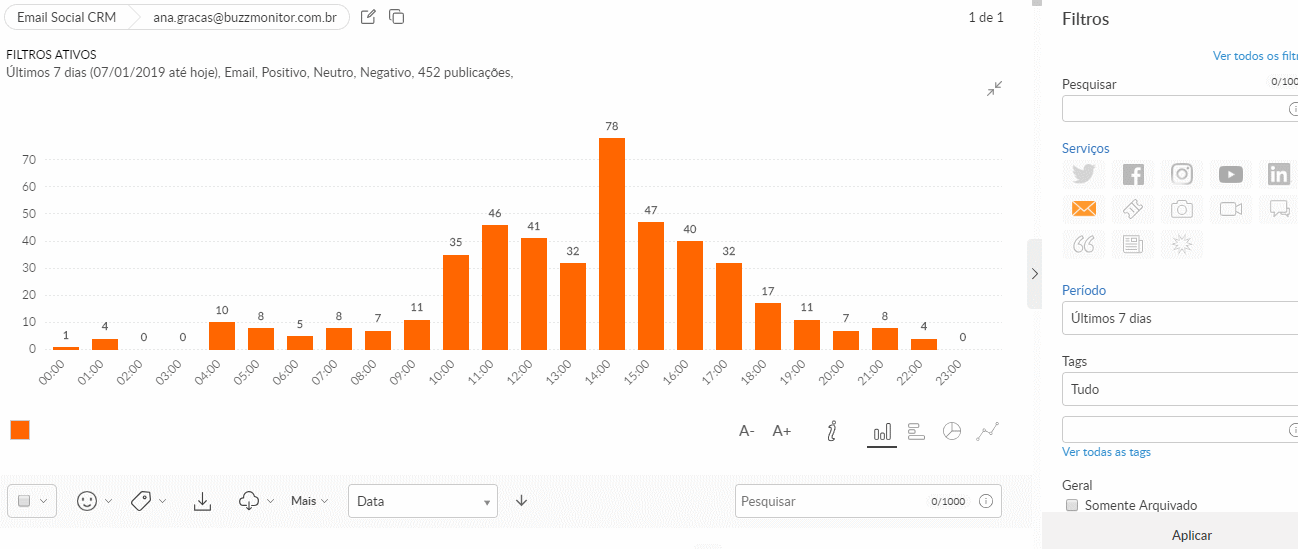Screen dimensions: 1298x549
Task: Toggle the orange Email service filter
Action: (1084, 209)
